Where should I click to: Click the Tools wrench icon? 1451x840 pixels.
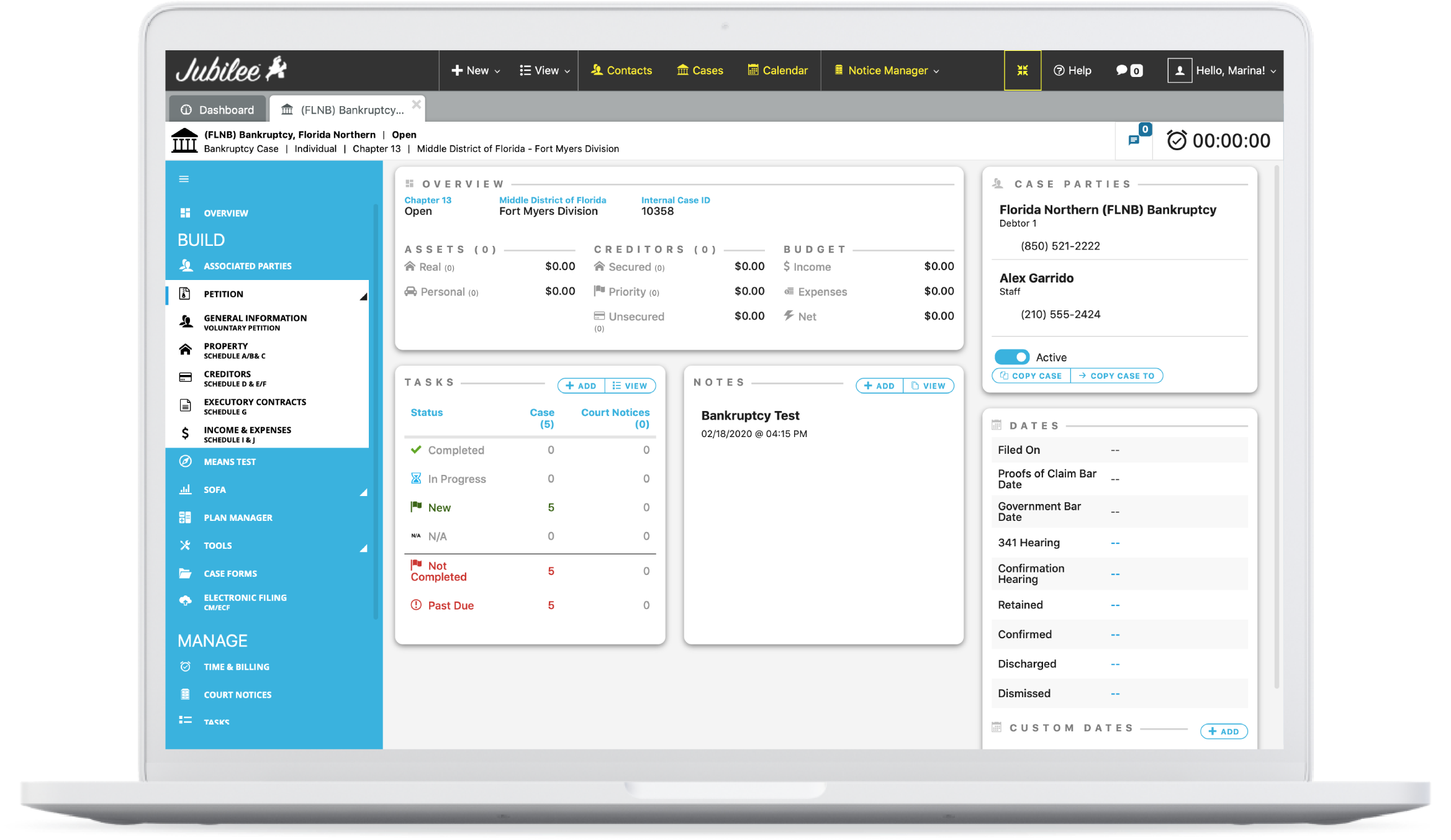[185, 545]
